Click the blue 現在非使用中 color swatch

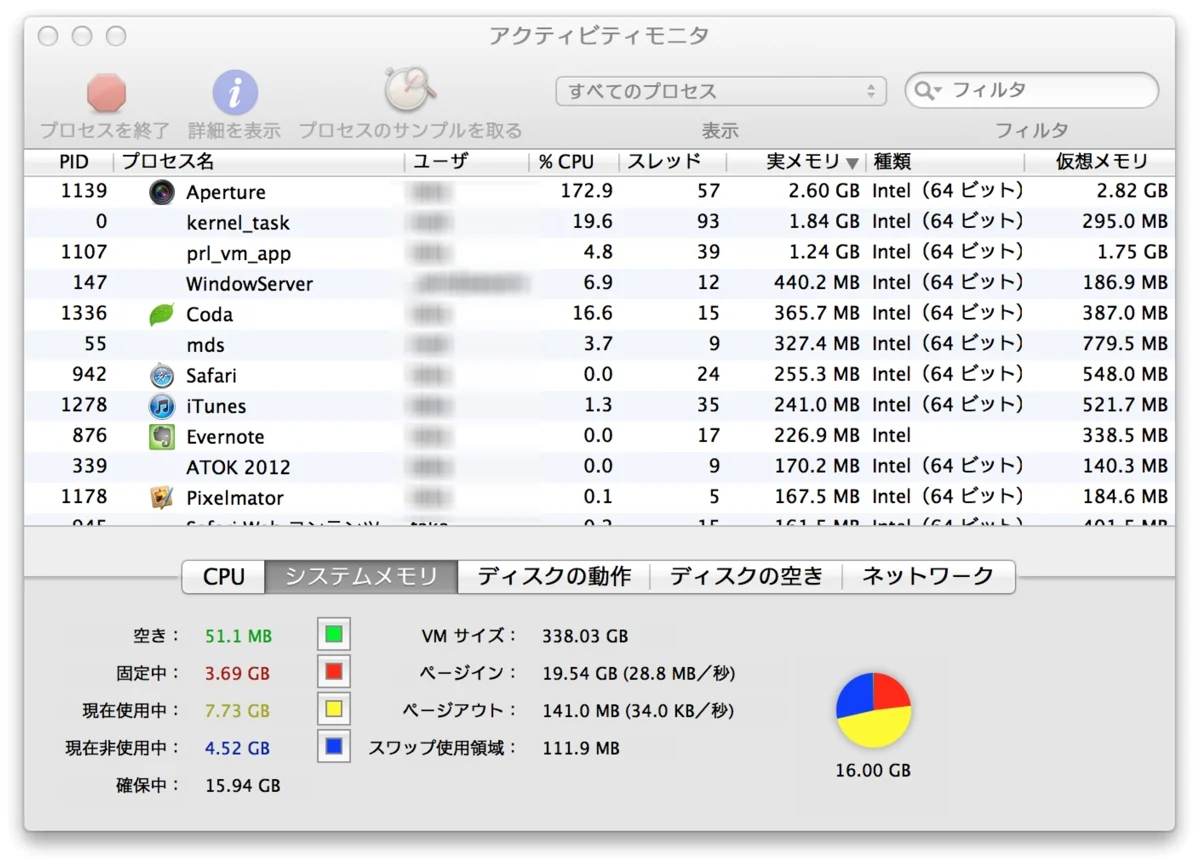tap(334, 746)
